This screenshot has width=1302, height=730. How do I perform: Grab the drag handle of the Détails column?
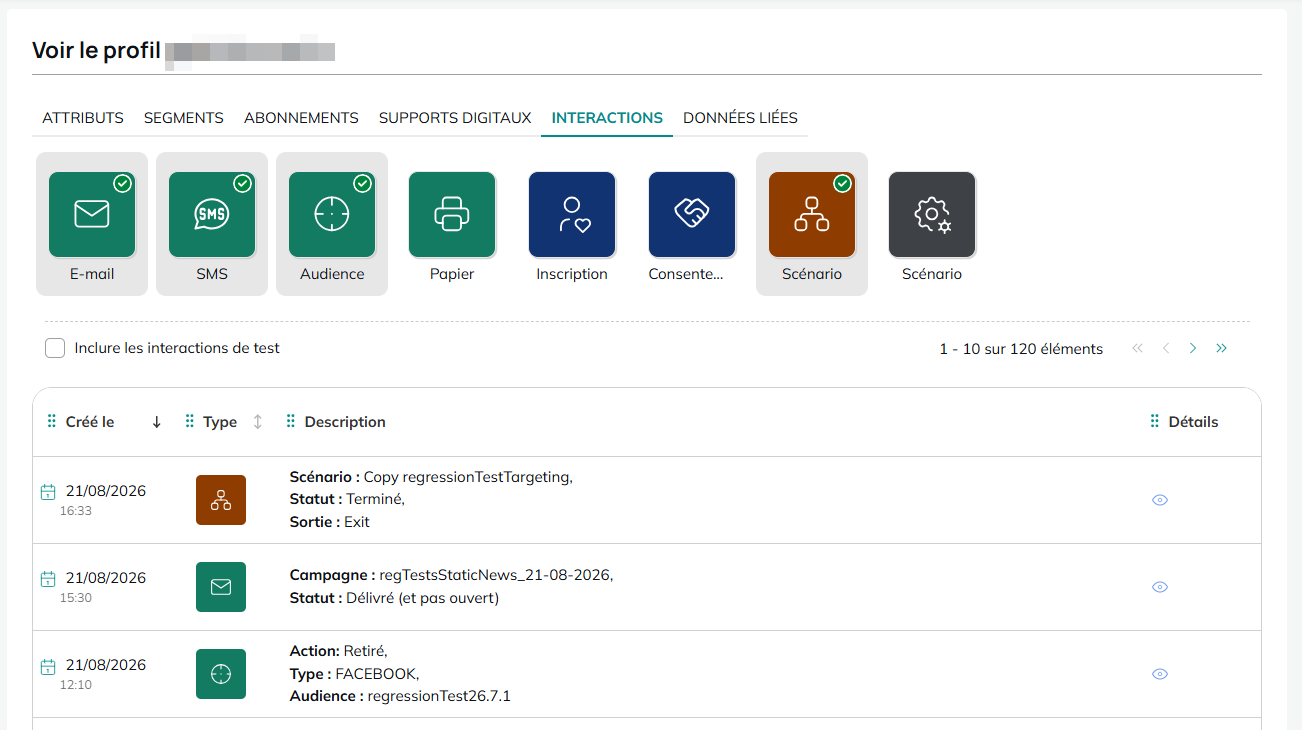pos(1155,422)
